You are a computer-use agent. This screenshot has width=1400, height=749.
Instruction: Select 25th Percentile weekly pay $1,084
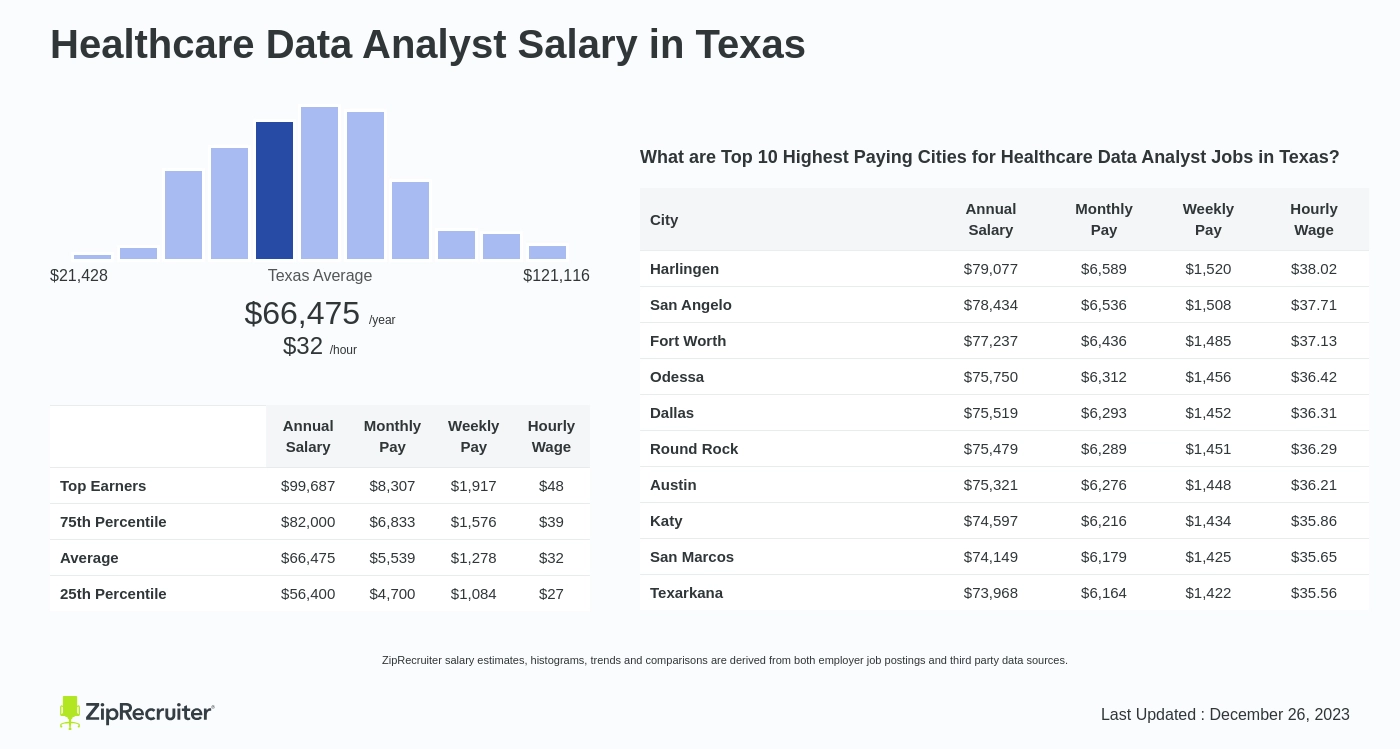coord(473,593)
